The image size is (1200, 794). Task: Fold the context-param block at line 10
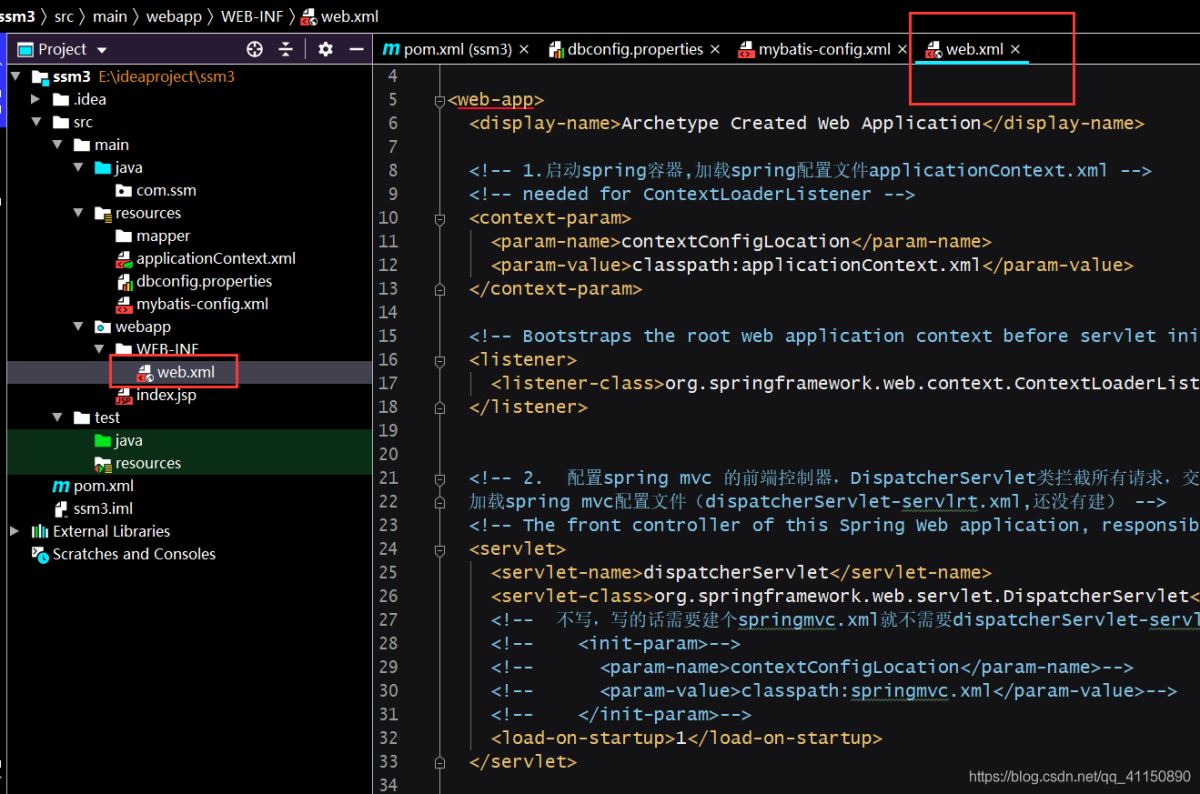440,218
